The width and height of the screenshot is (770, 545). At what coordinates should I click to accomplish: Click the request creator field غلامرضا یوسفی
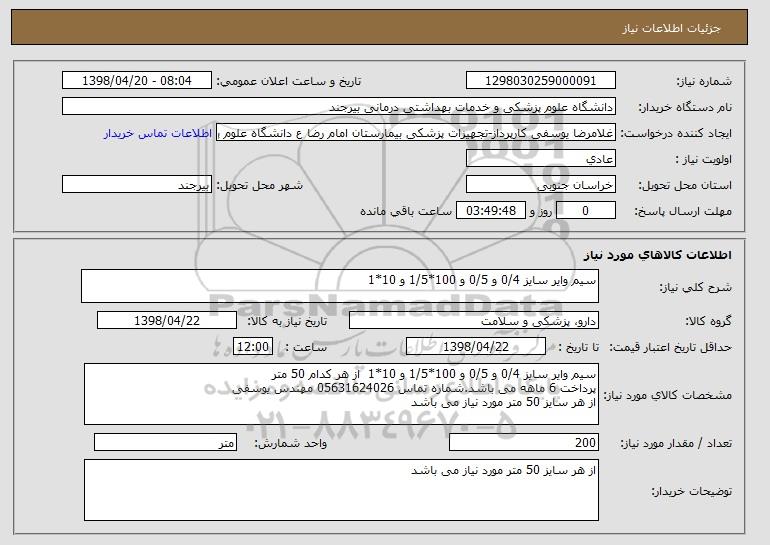pos(416,133)
